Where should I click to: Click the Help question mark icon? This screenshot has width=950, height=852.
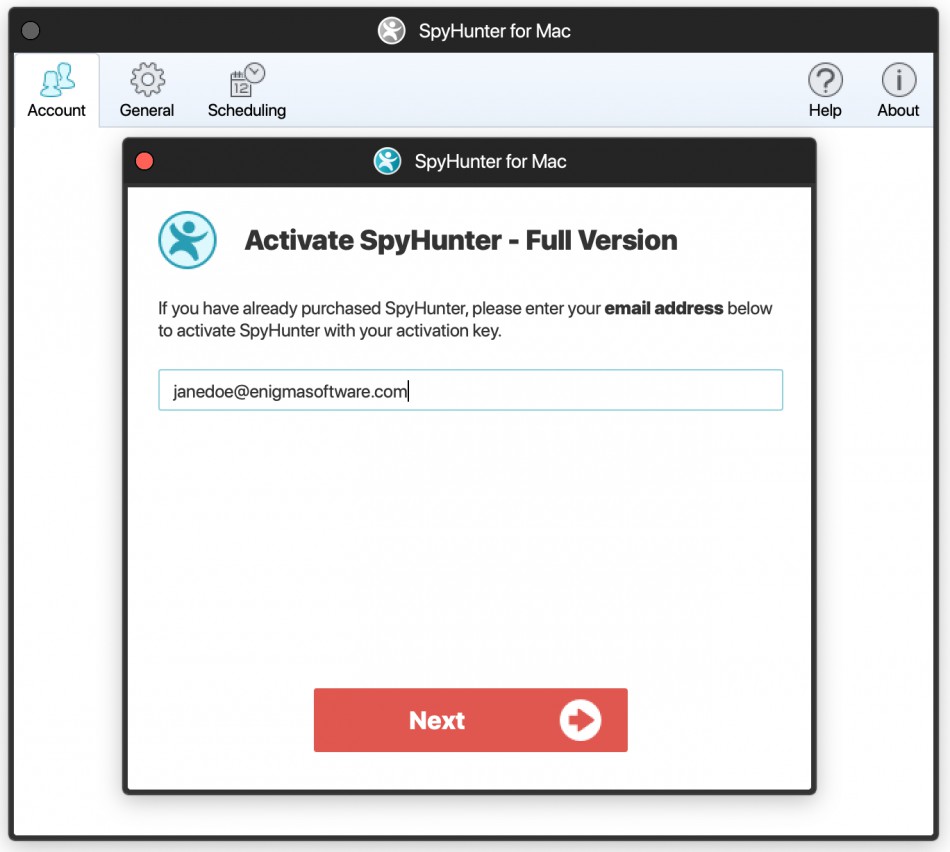coord(825,79)
